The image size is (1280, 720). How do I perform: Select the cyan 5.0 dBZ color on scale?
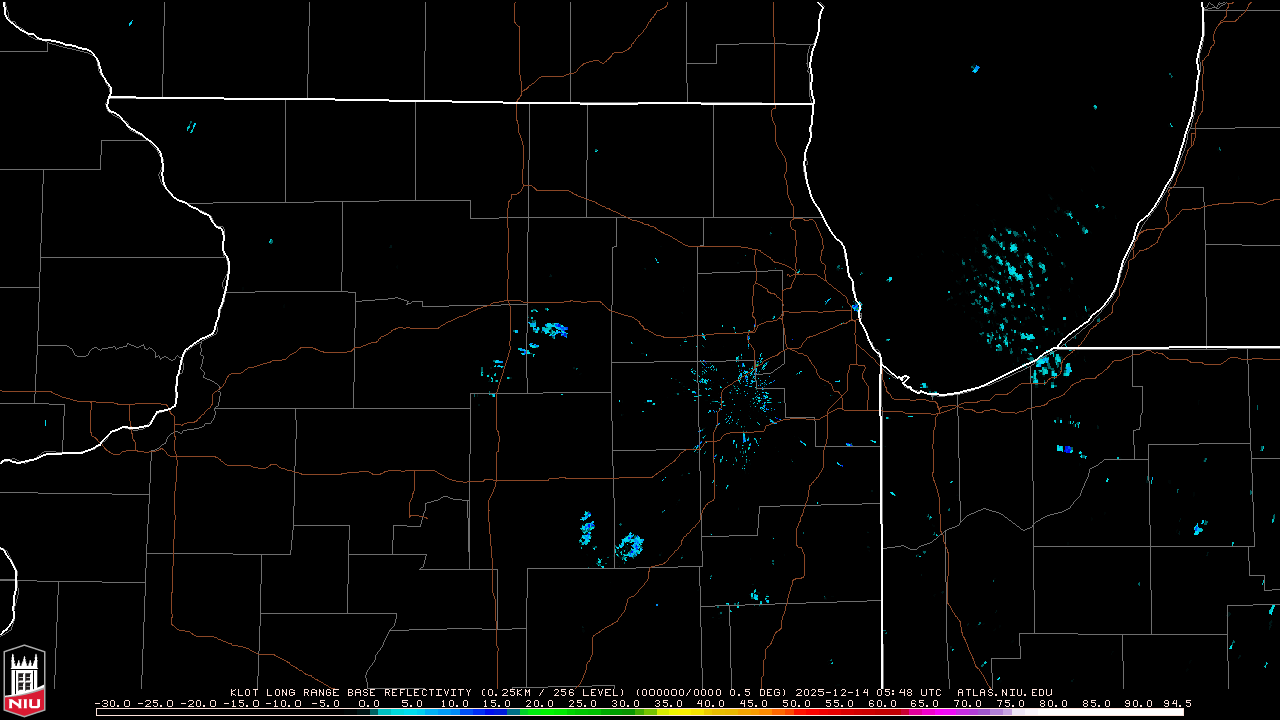click(412, 711)
